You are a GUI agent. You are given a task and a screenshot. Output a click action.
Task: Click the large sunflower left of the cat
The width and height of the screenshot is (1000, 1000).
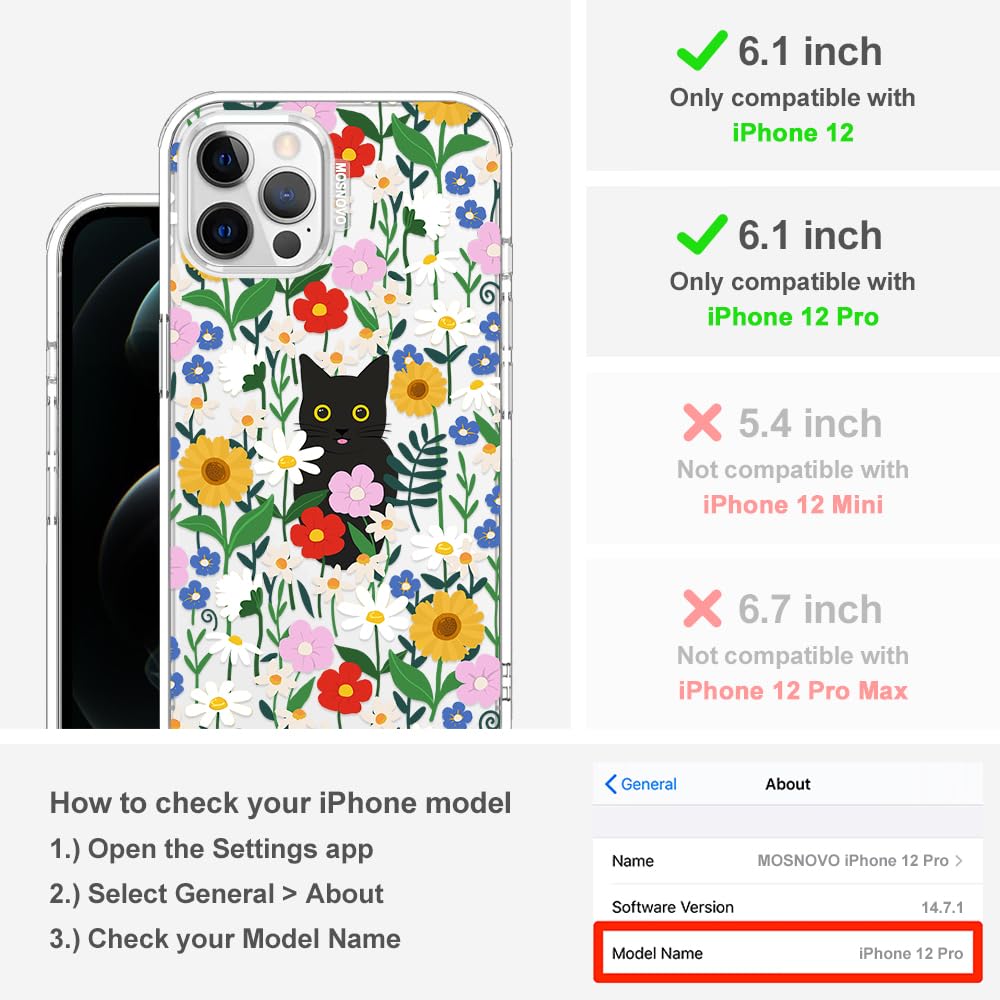click(216, 471)
